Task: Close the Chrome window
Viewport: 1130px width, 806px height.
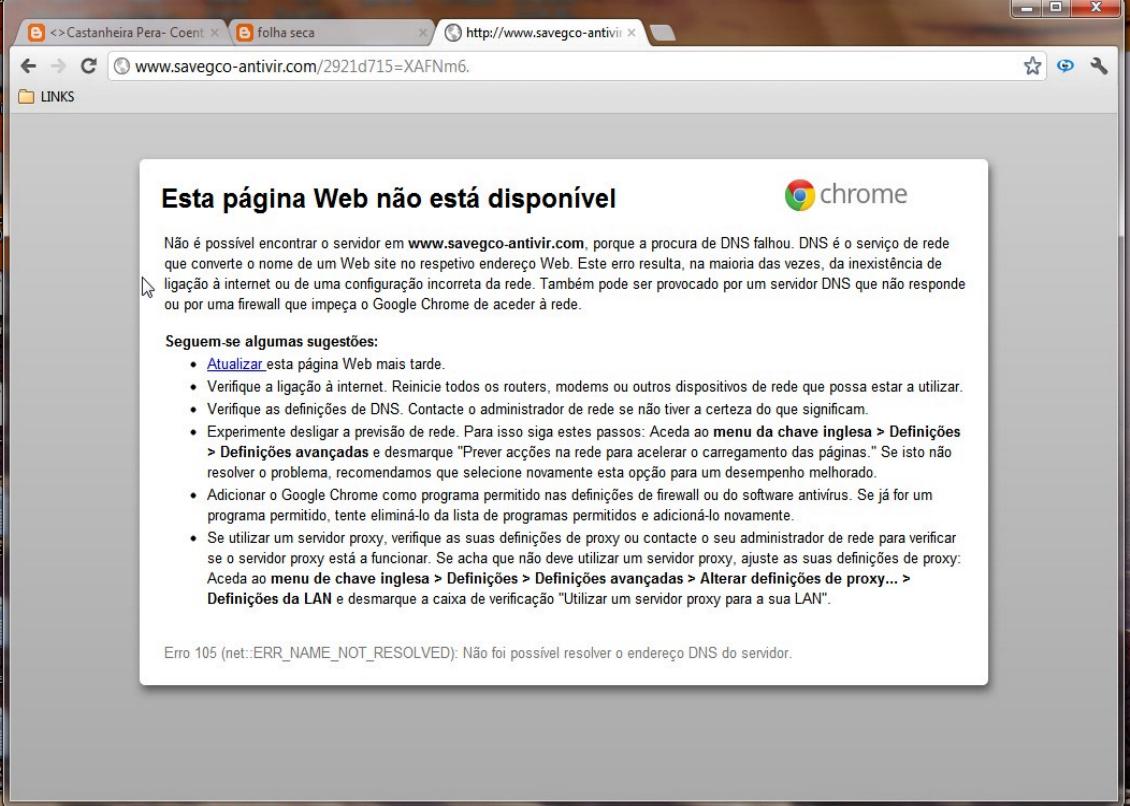Action: [x=1096, y=8]
